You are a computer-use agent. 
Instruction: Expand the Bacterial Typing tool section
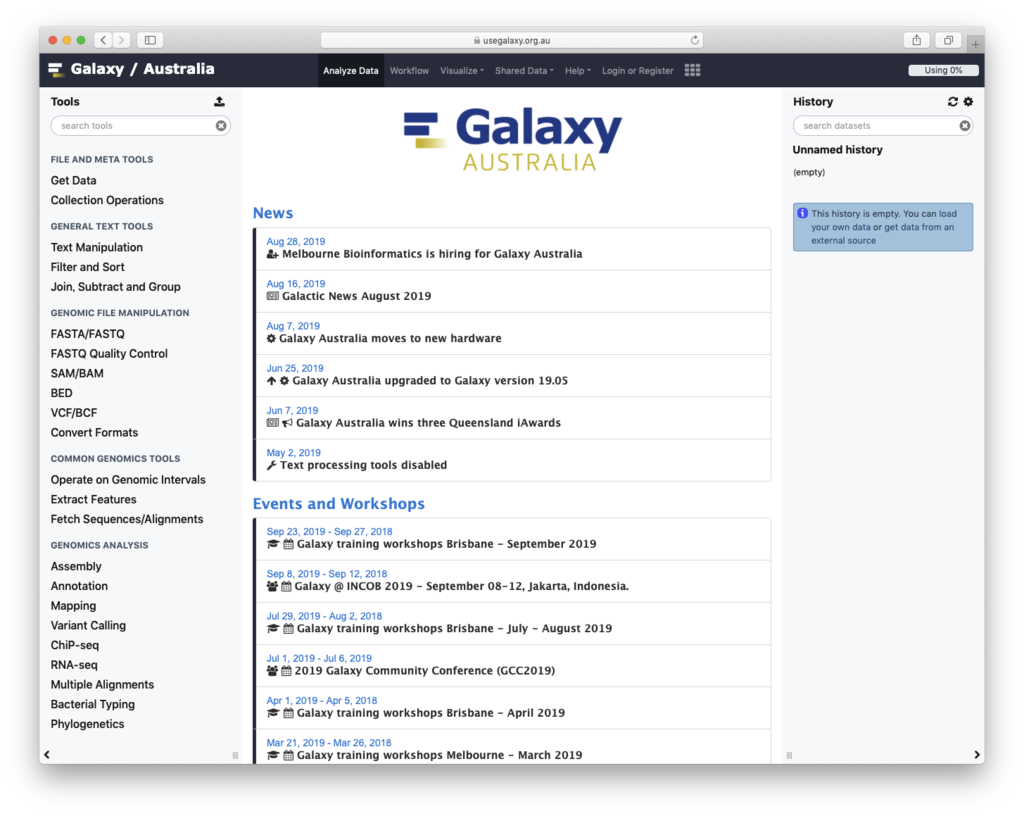point(93,704)
